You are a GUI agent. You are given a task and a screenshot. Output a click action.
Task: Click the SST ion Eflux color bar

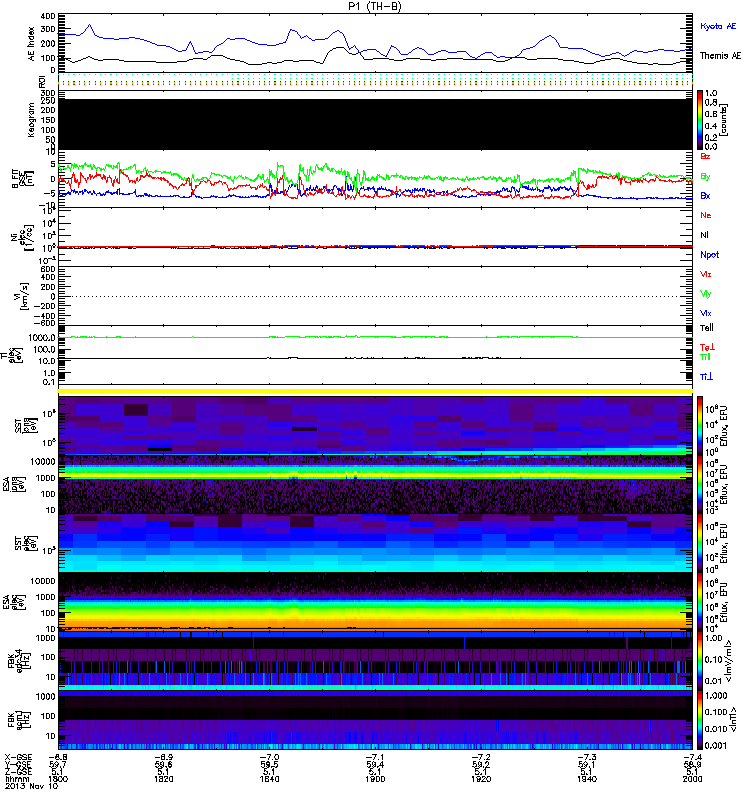tap(700, 426)
